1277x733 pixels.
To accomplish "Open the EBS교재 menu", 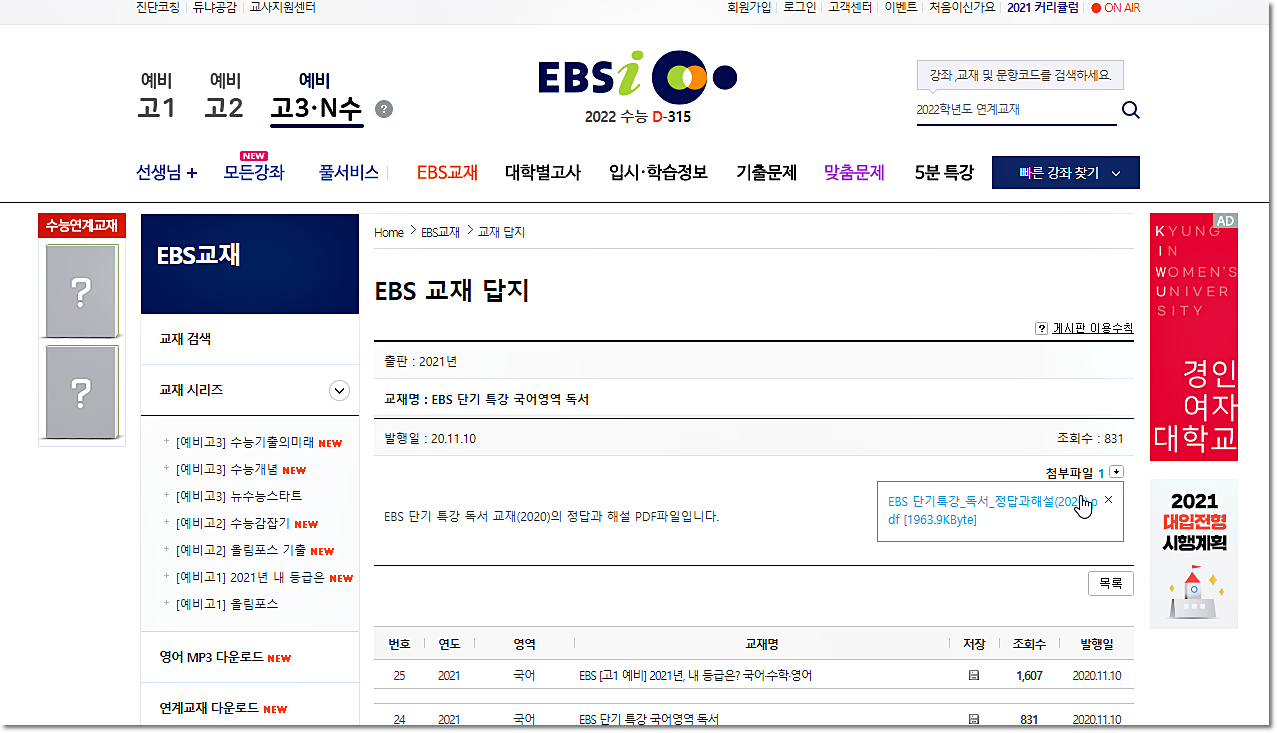I will (447, 173).
